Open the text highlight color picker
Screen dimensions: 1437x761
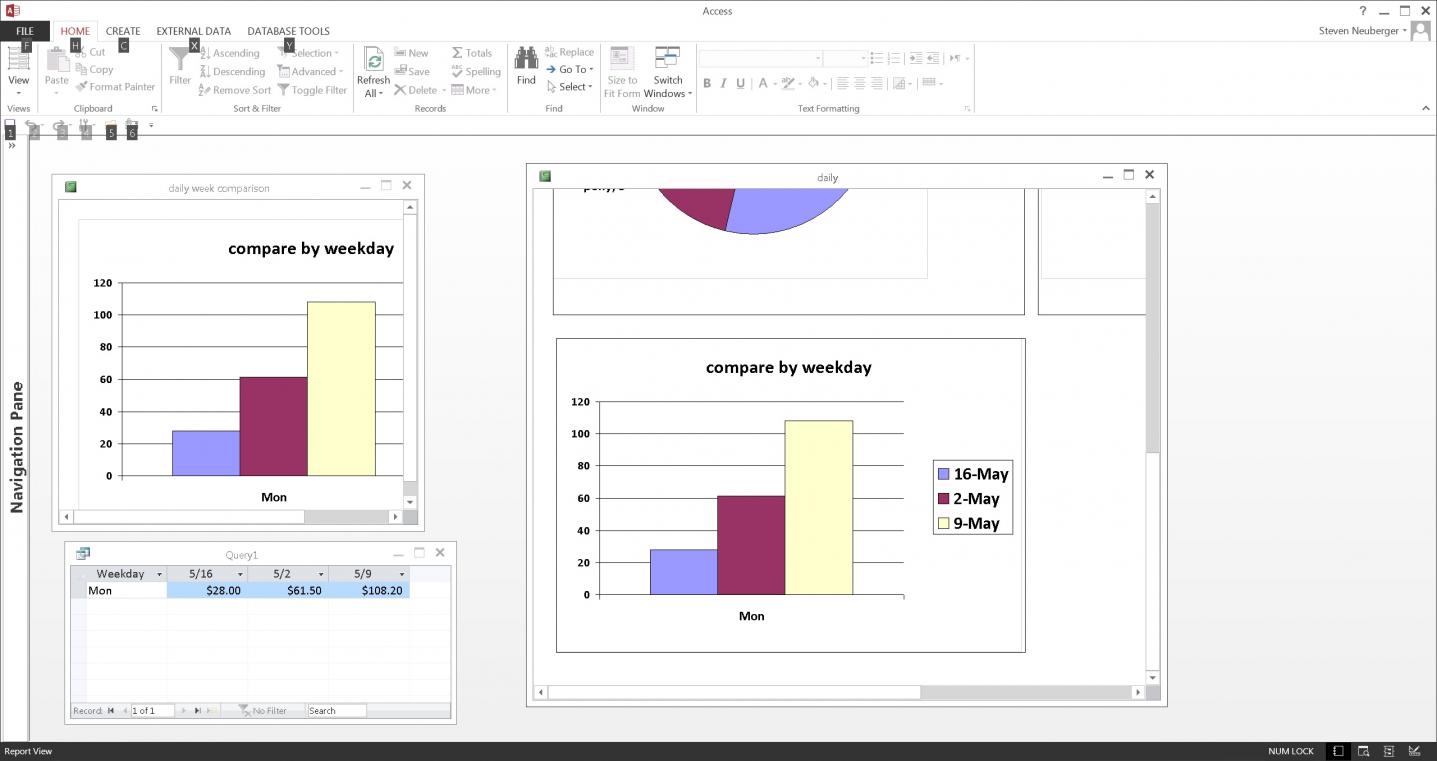(790, 83)
